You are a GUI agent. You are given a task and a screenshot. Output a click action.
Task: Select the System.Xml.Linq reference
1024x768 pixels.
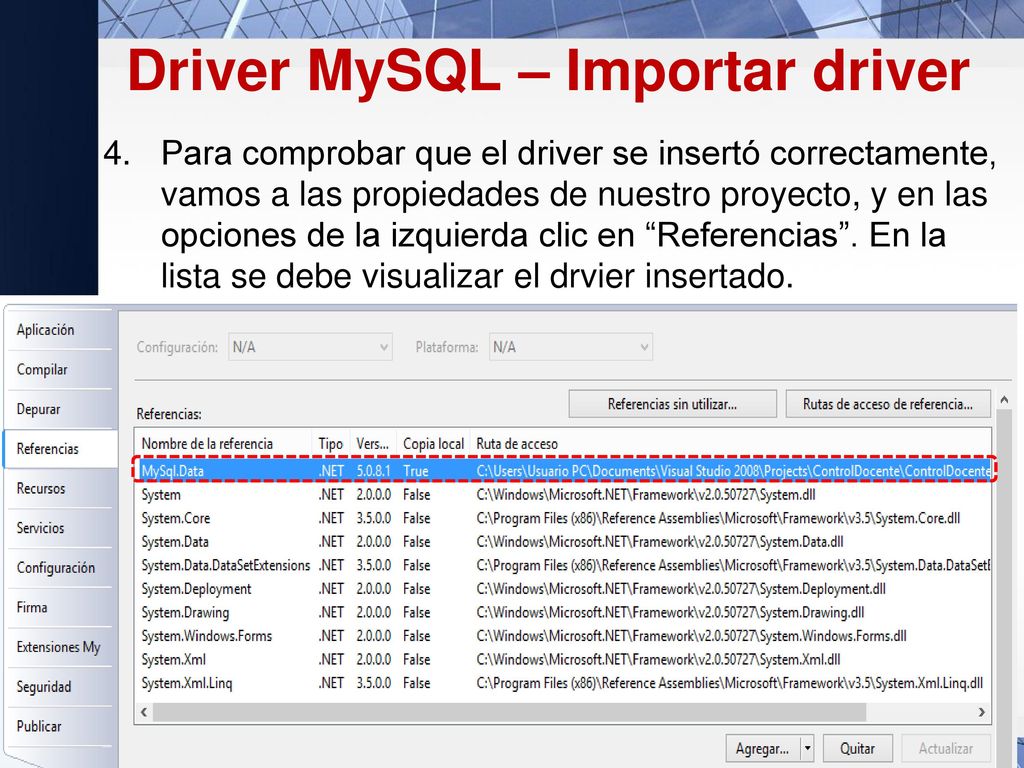click(x=563, y=682)
